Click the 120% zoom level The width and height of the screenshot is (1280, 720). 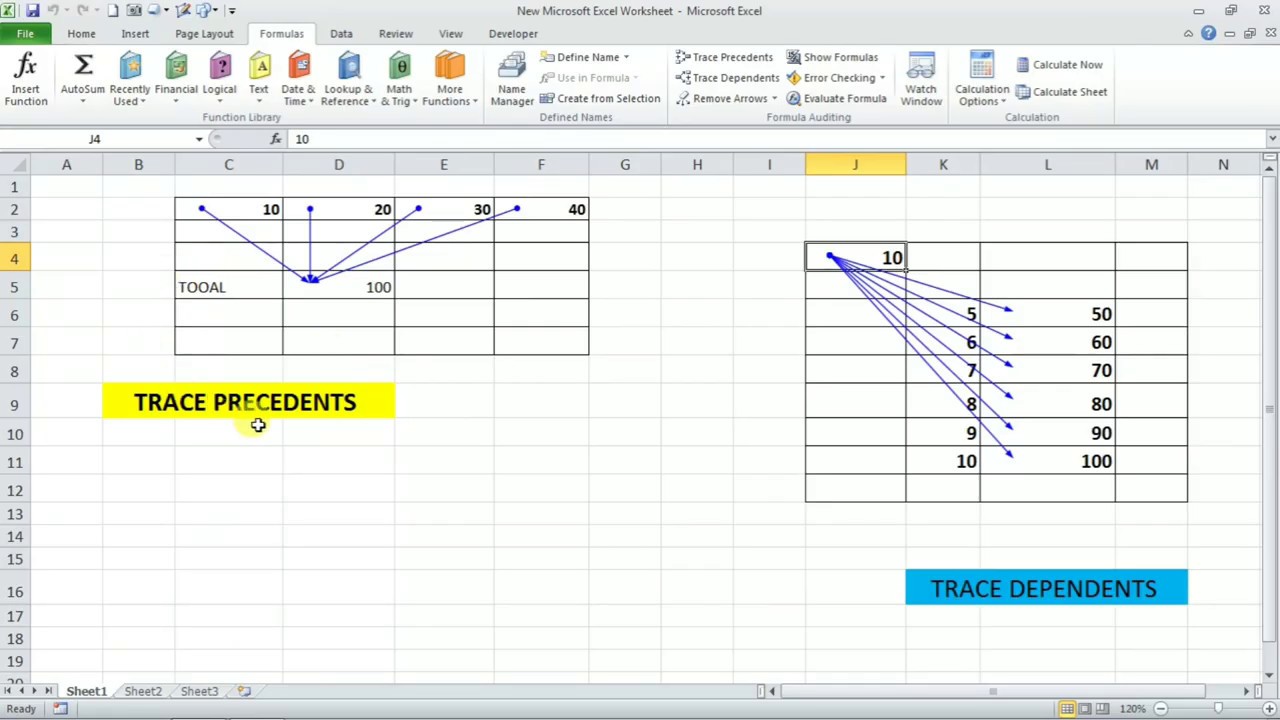(1132, 709)
